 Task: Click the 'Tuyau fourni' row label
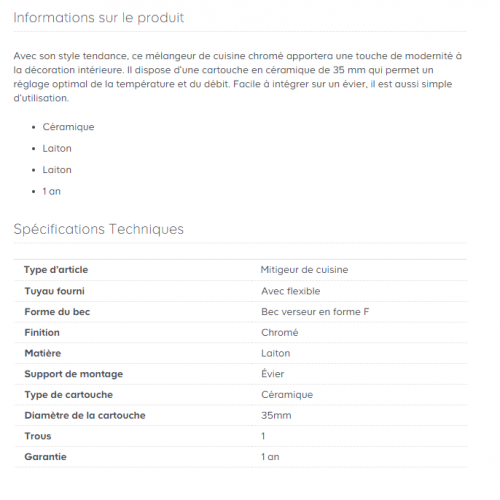point(55,291)
